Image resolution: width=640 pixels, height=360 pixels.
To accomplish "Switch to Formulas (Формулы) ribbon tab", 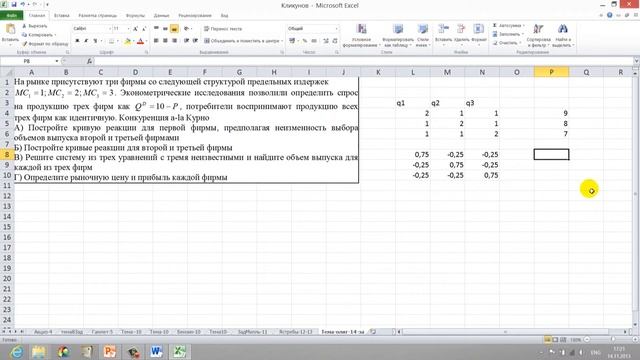I will point(135,16).
